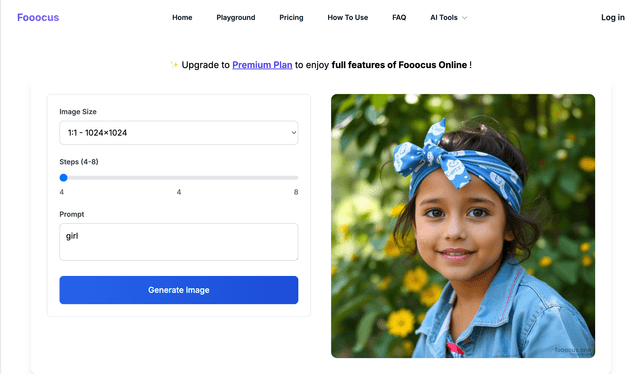Open the Playground page
This screenshot has height=374, width=640.
(236, 18)
